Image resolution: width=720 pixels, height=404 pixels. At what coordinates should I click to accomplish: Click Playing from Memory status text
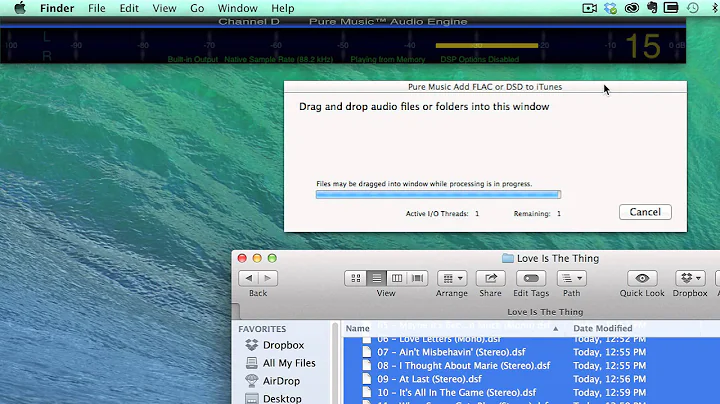pos(388,59)
